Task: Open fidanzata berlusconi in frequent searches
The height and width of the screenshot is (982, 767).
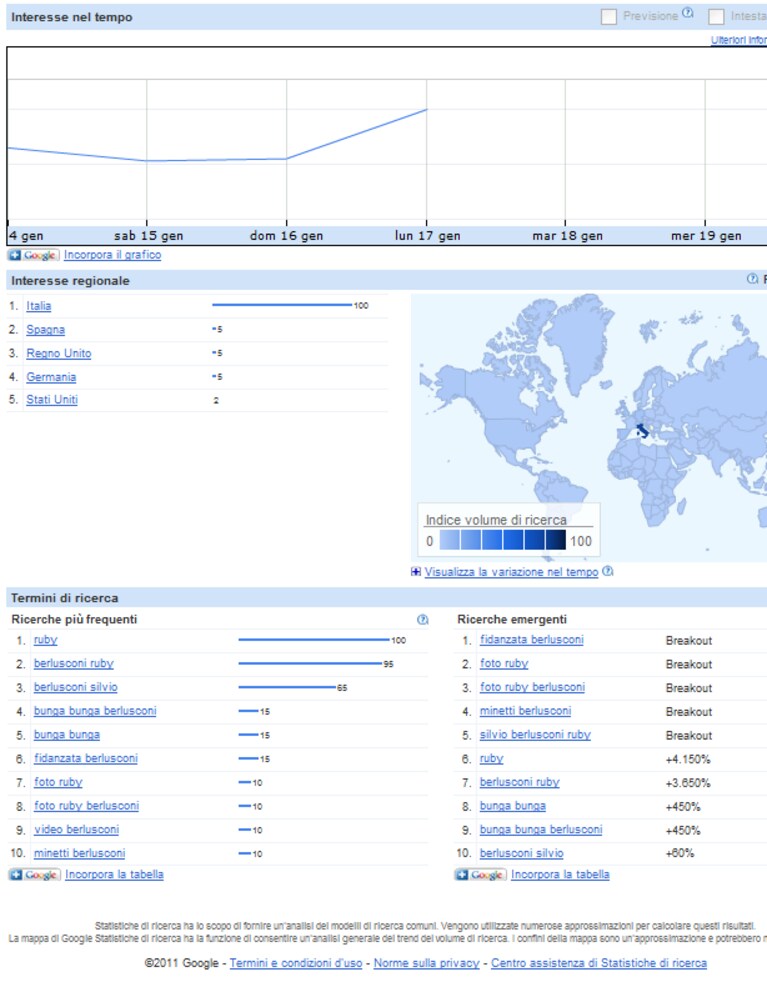Action: pyautogui.click(x=86, y=759)
